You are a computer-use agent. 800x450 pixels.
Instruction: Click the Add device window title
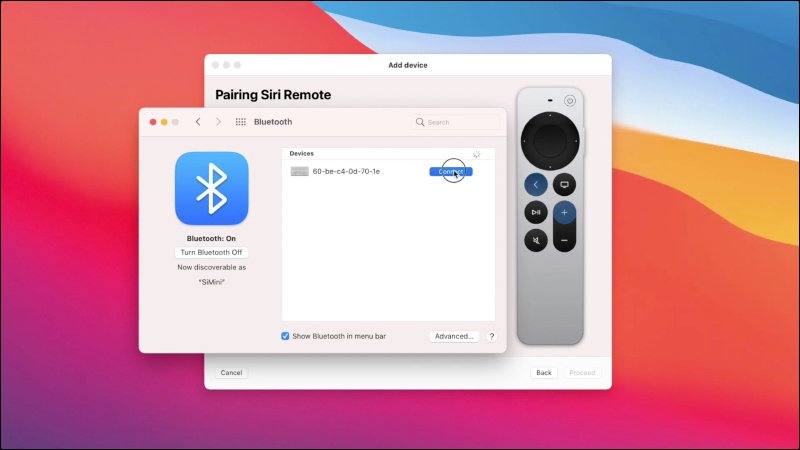[x=408, y=65]
